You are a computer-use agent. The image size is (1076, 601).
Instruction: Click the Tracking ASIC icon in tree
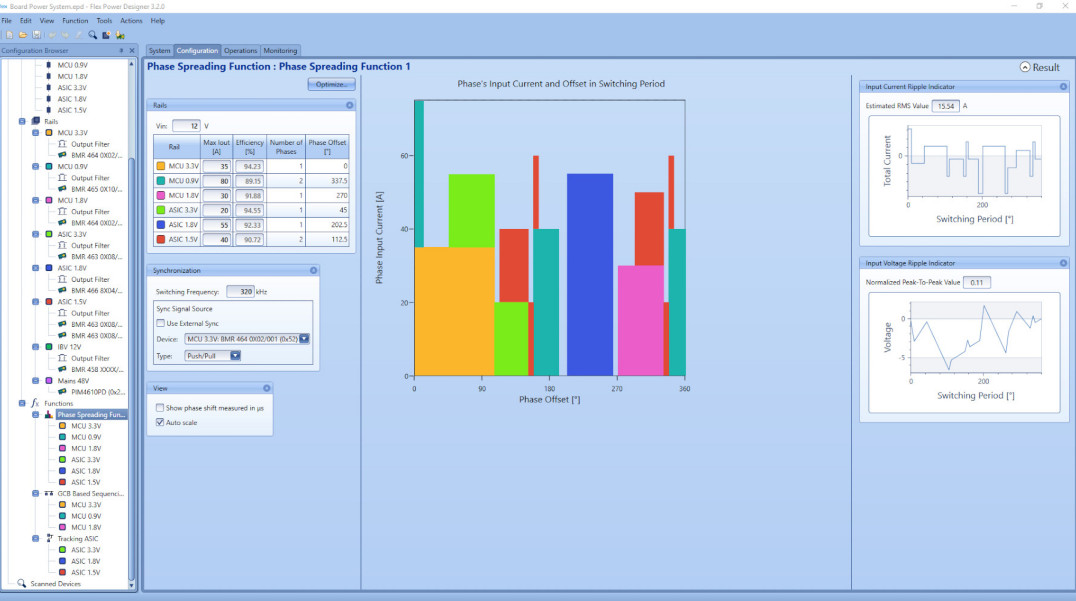pos(49,538)
